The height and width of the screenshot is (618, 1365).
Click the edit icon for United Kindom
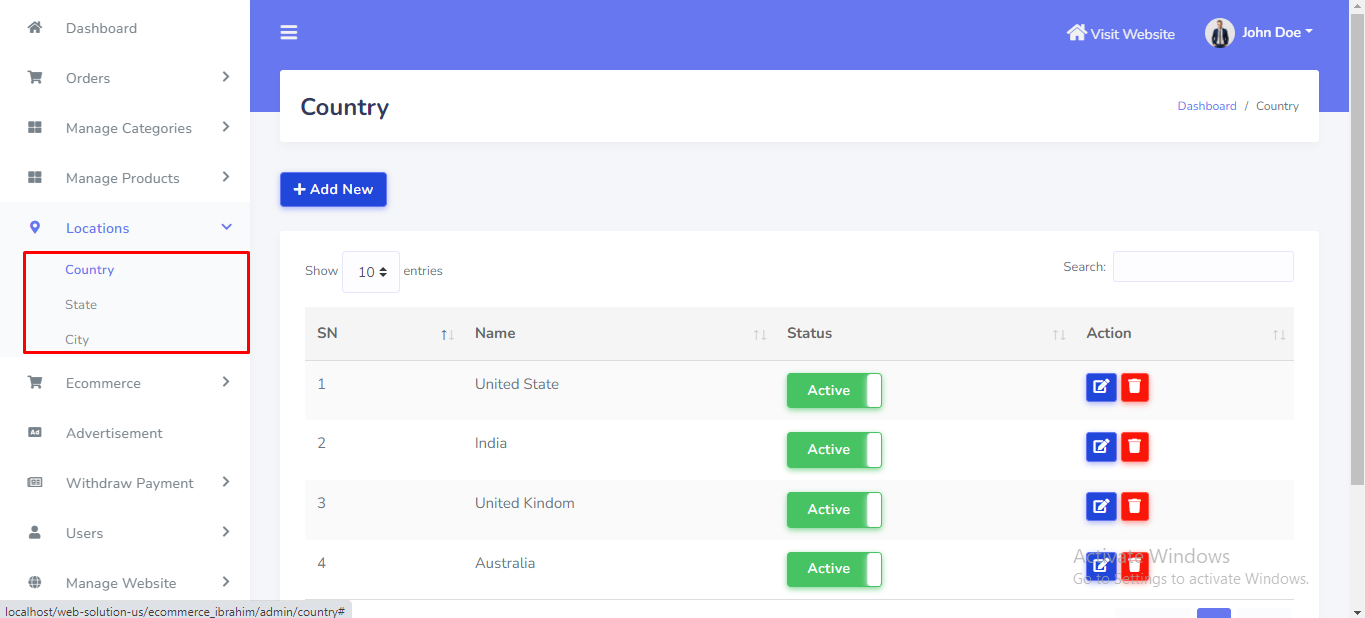click(1101, 507)
